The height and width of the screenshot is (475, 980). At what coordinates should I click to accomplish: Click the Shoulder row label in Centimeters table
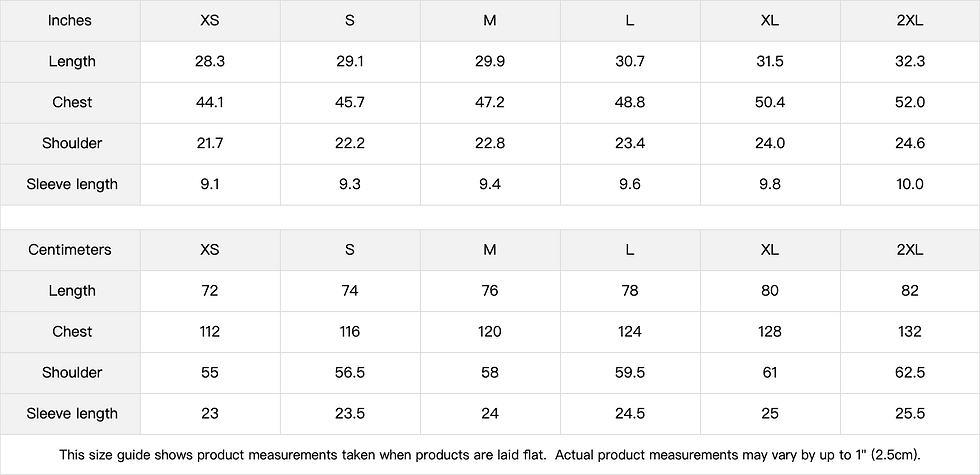pos(72,372)
